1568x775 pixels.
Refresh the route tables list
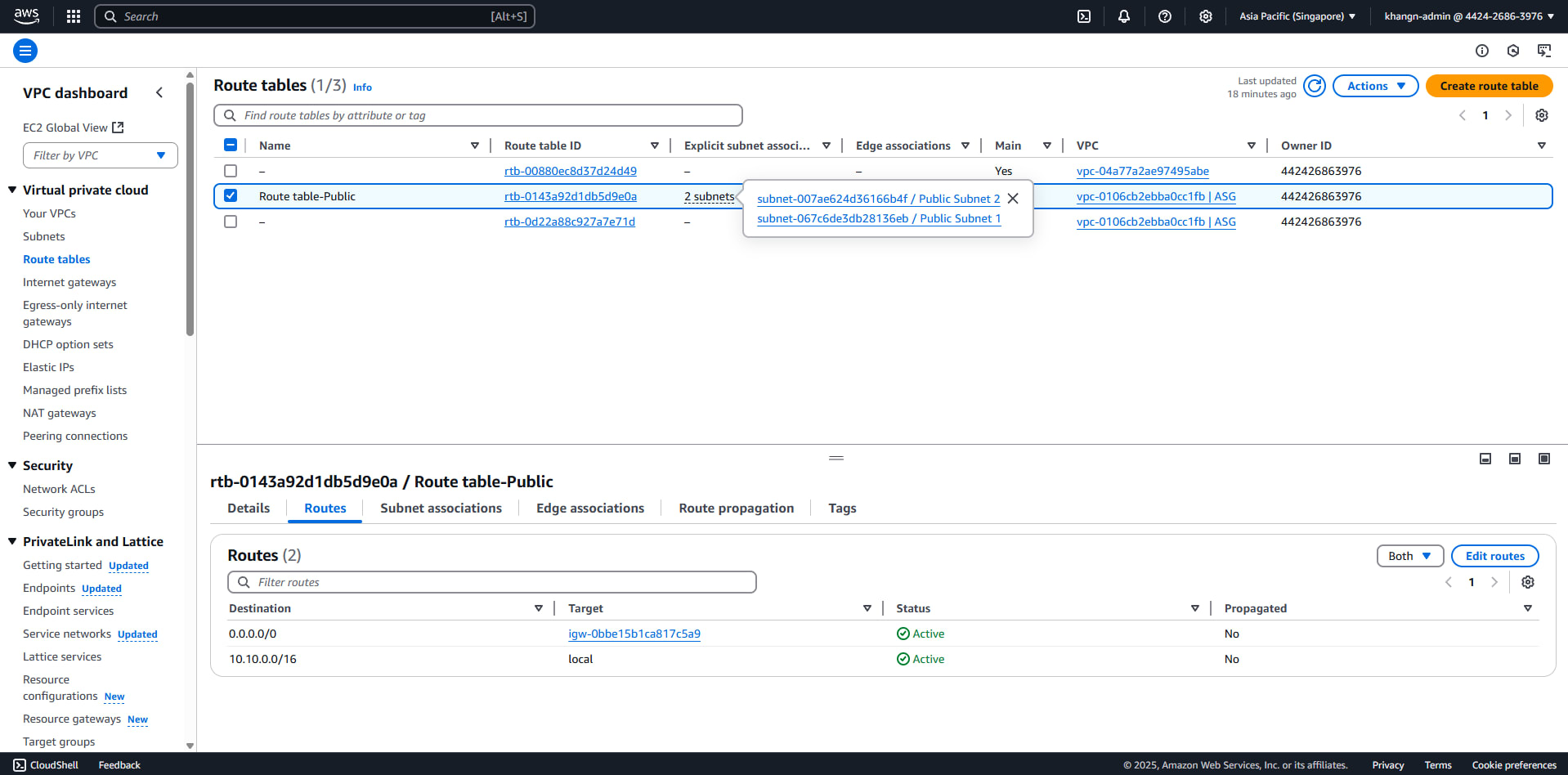point(1315,86)
